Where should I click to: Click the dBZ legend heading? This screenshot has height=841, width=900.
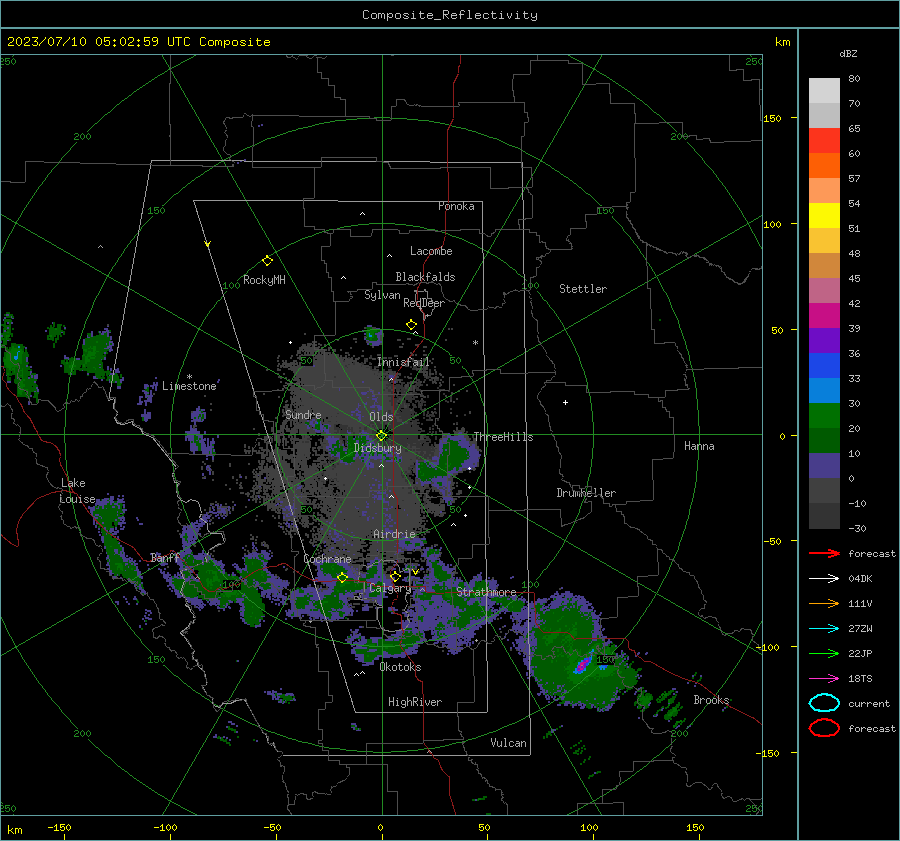[848, 53]
